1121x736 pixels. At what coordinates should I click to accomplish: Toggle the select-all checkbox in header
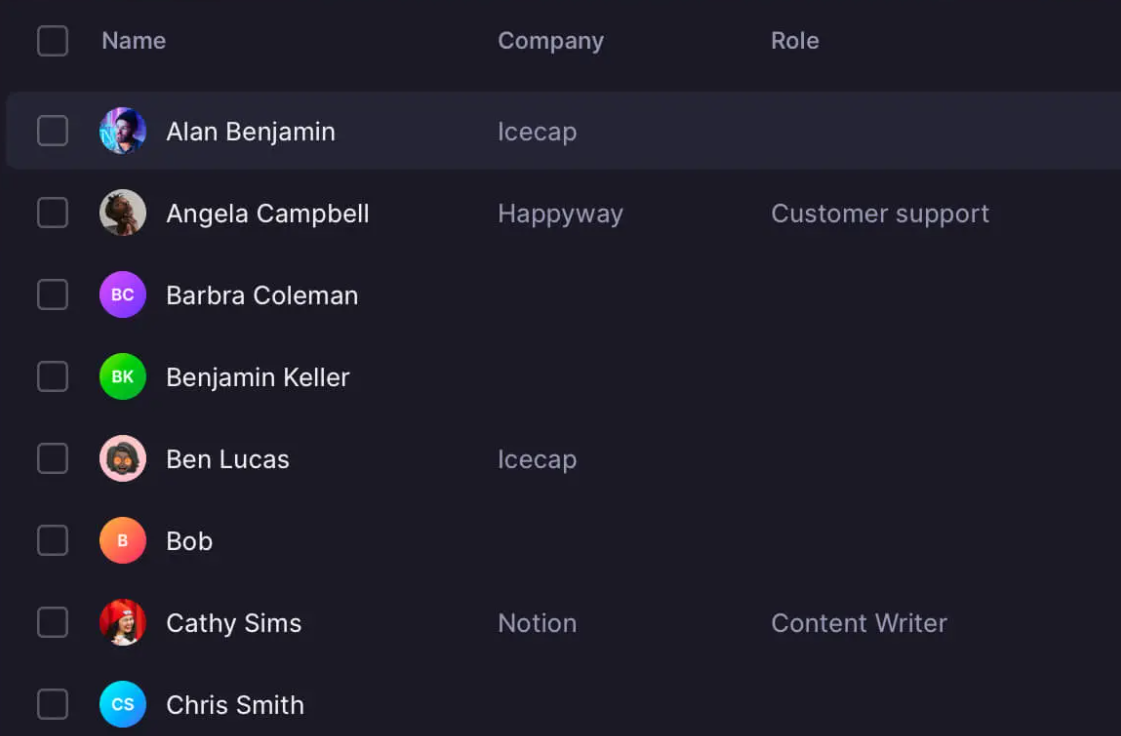tap(52, 41)
